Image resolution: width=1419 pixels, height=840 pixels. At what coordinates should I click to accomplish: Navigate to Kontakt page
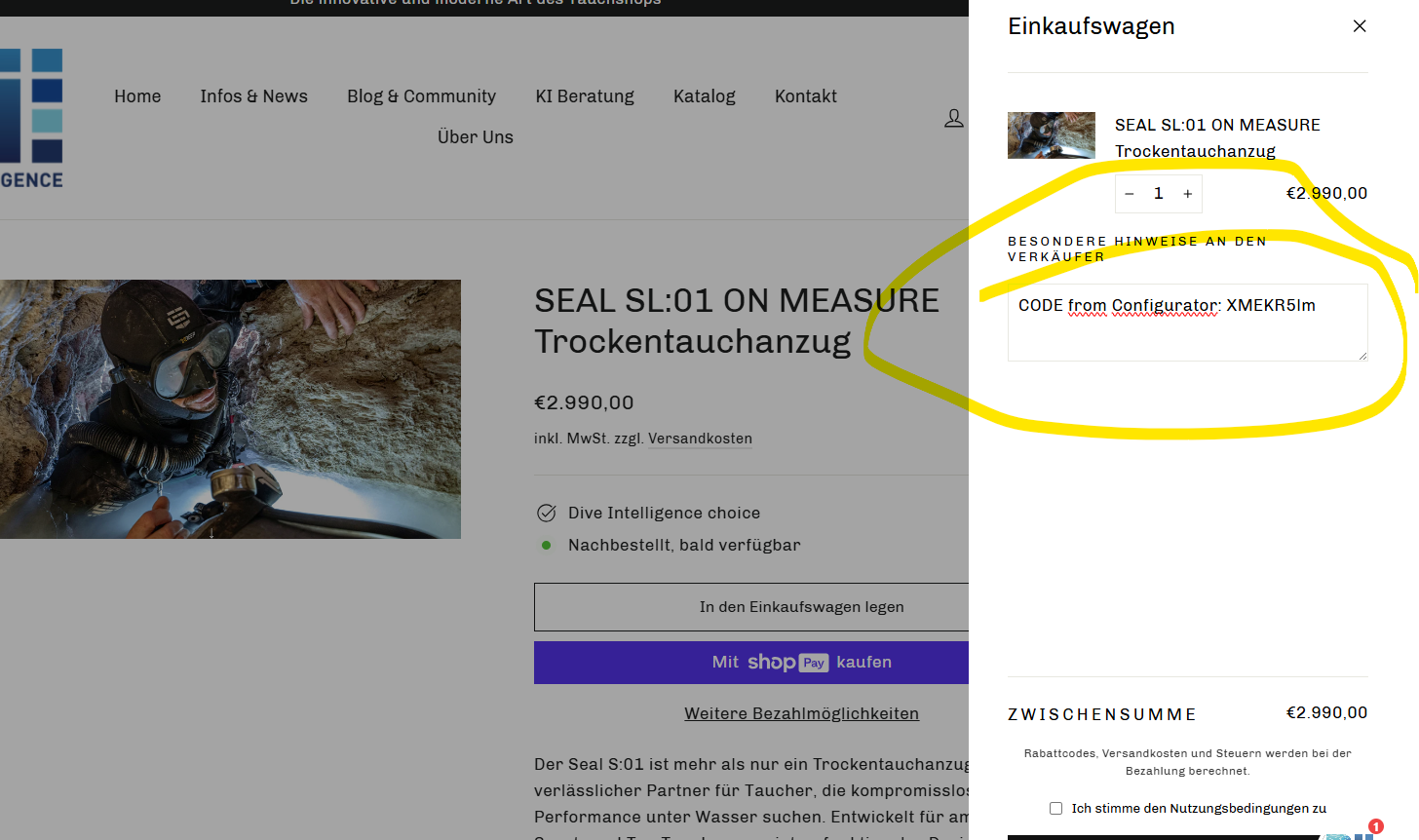(x=806, y=96)
